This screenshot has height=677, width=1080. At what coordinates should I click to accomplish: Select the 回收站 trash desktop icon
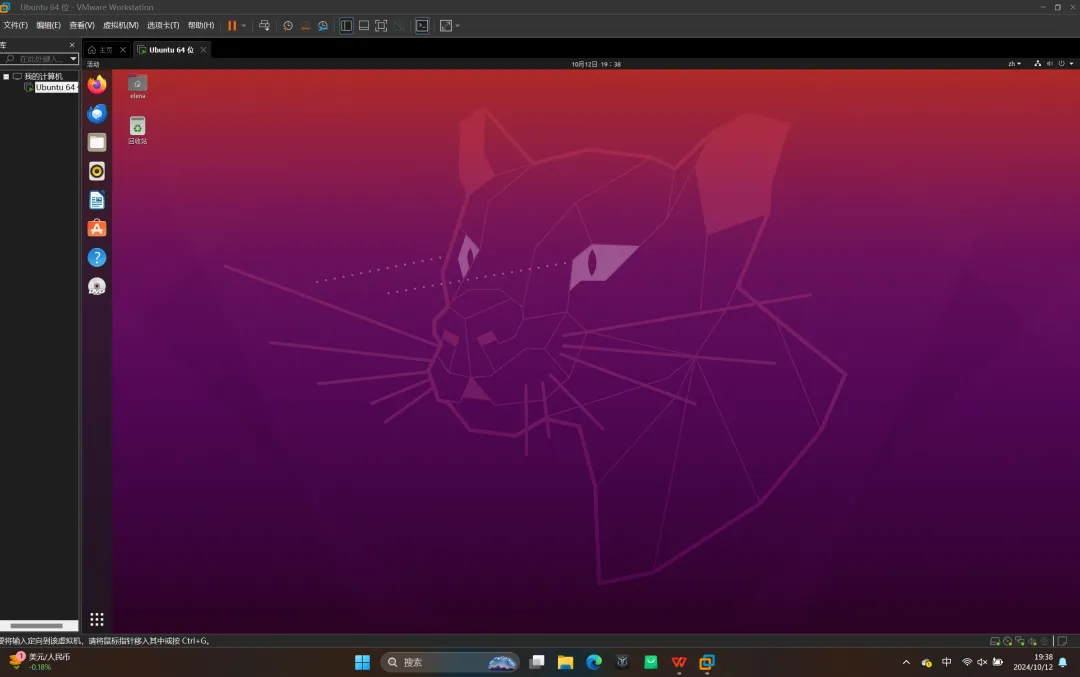coord(138,130)
